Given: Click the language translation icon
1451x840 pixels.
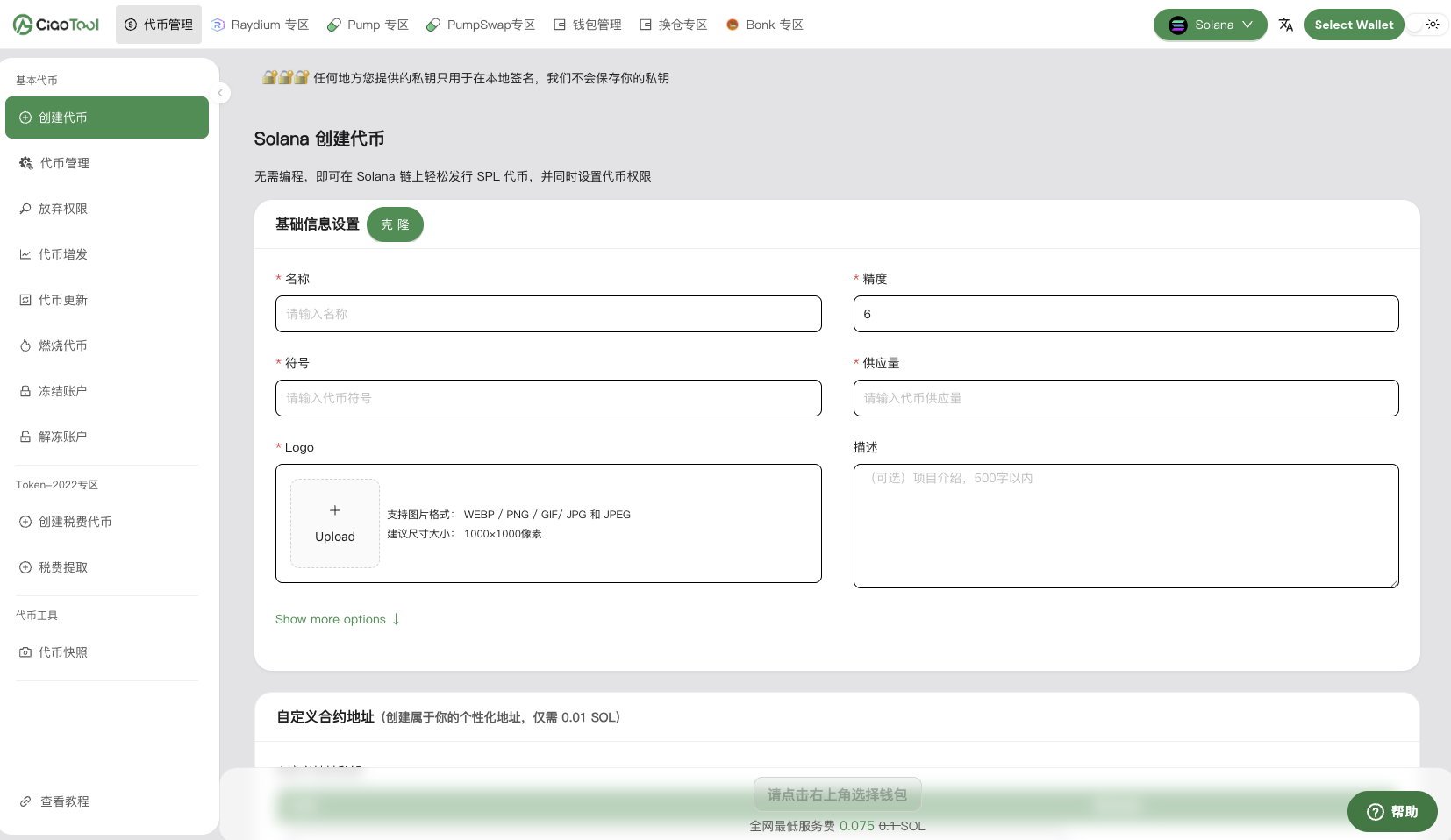Looking at the screenshot, I should click(1285, 25).
